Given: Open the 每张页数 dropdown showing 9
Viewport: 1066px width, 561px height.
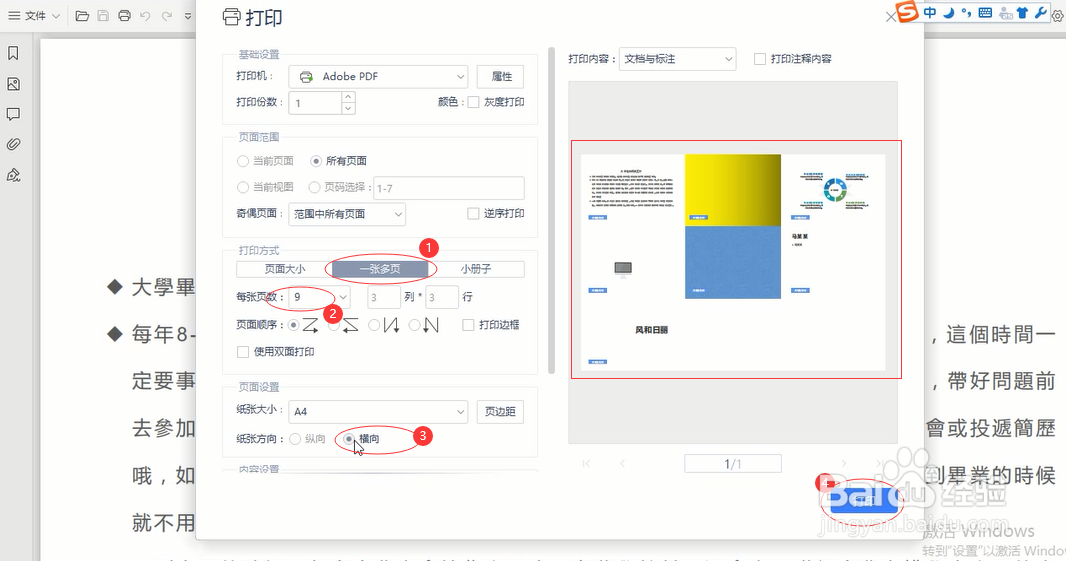Looking at the screenshot, I should tap(320, 297).
